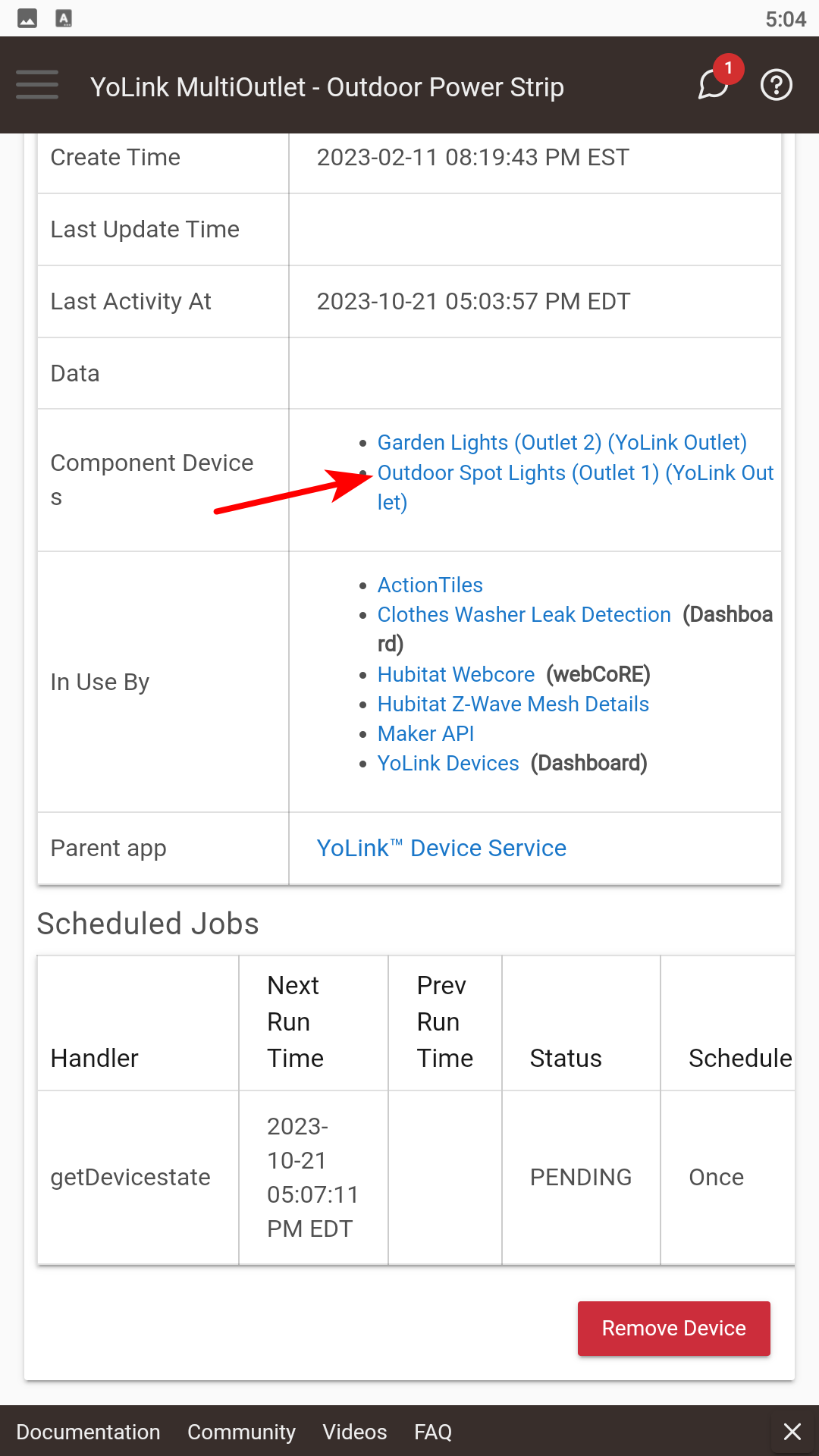This screenshot has height=1456, width=819.
Task: Open the YoLink Devices dashboard link
Action: point(448,763)
